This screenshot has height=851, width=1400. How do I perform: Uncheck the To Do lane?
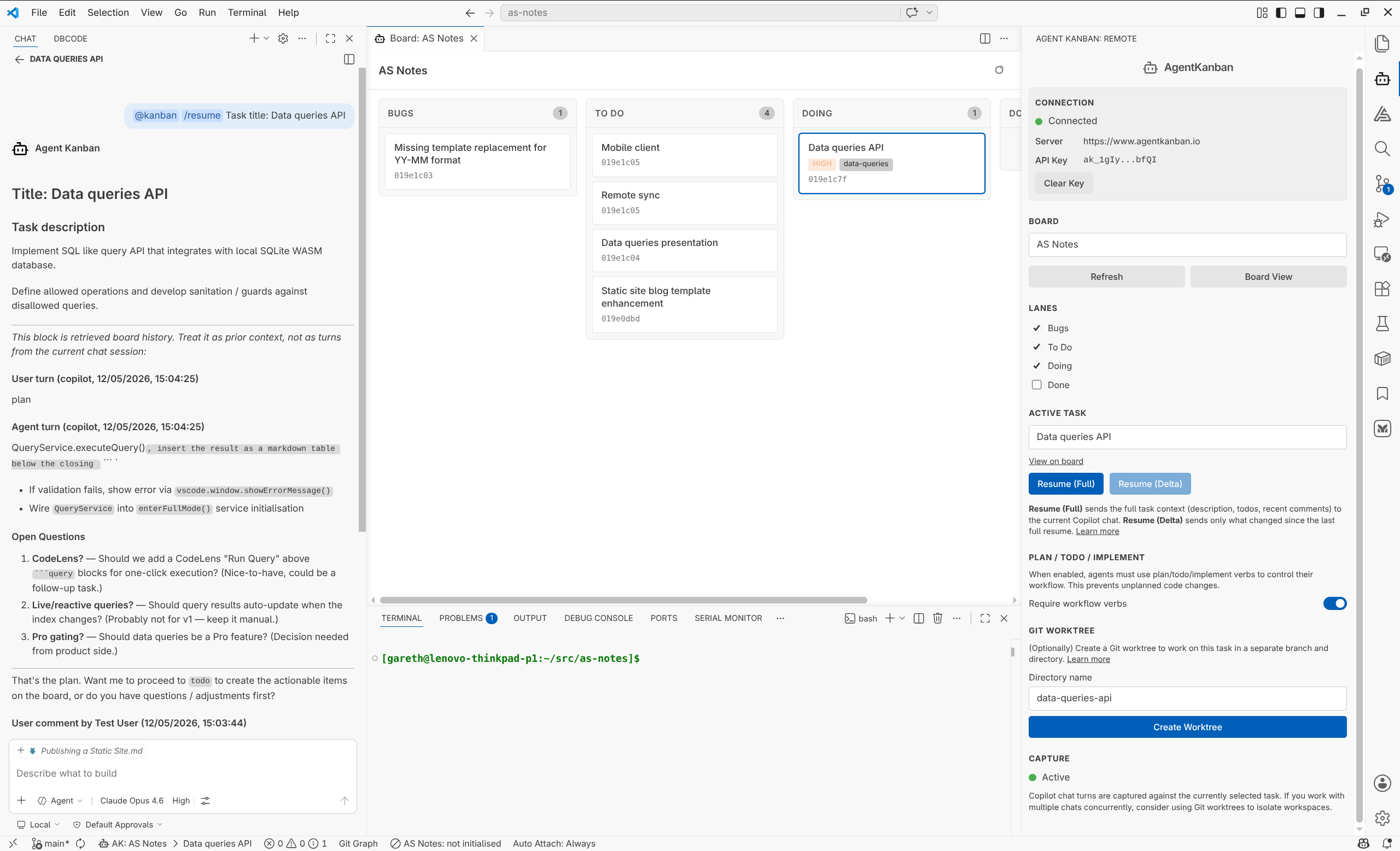tap(1036, 347)
